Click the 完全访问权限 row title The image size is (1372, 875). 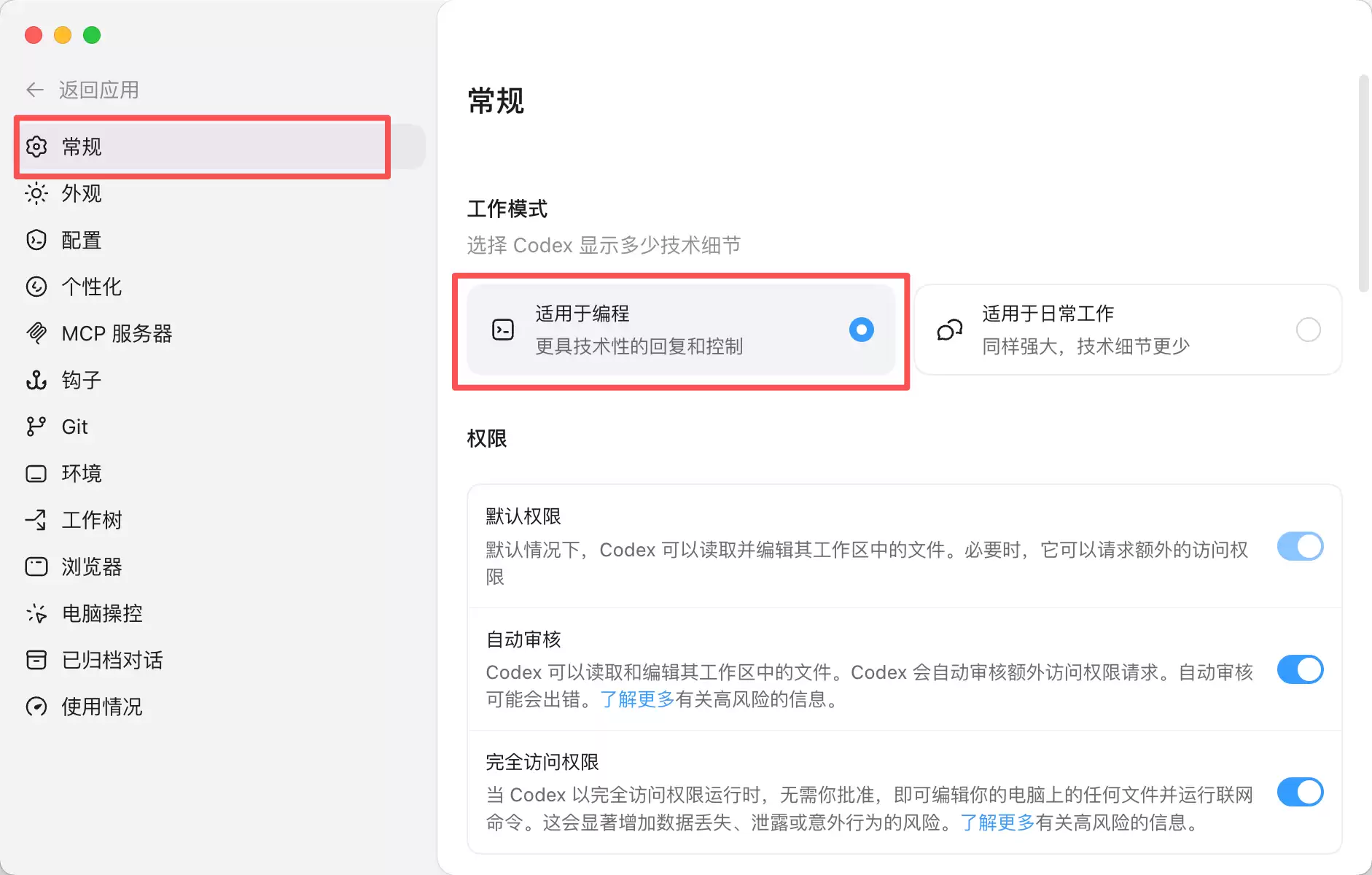pyautogui.click(x=542, y=762)
